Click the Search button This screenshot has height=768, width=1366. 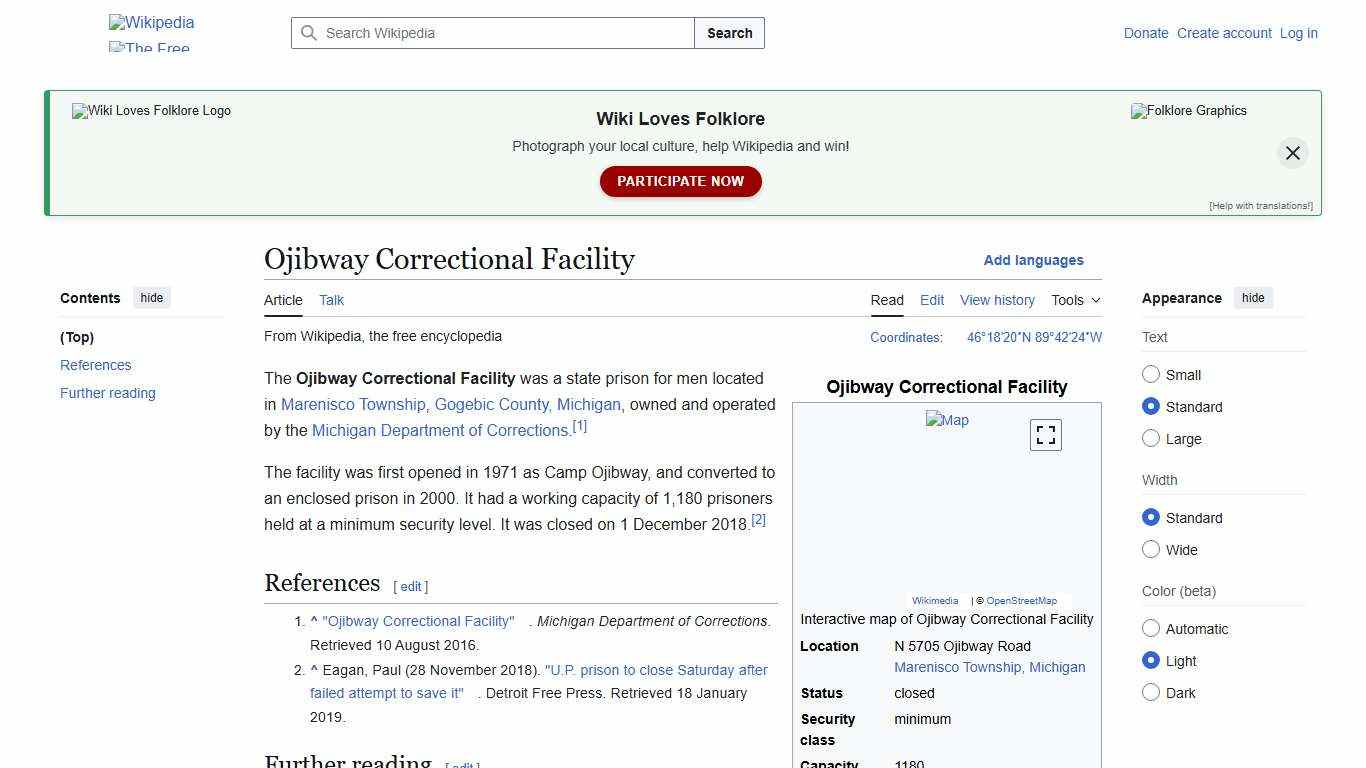click(x=729, y=33)
